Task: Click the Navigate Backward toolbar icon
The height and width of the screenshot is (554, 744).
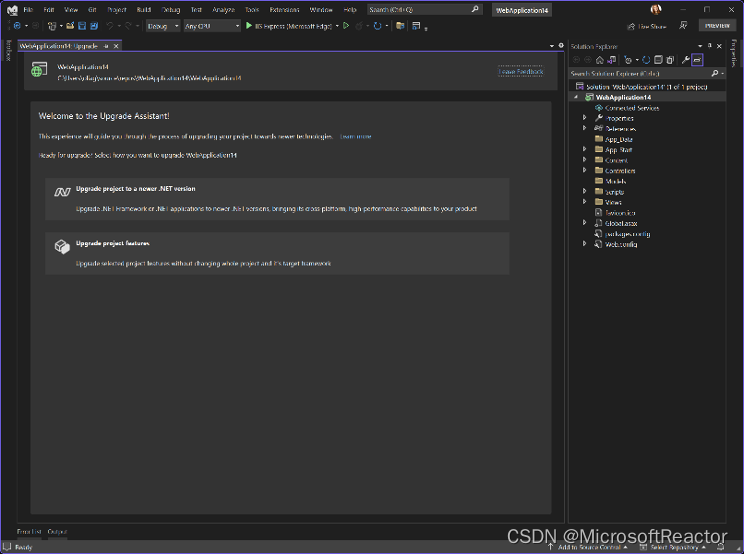Action: point(17,26)
